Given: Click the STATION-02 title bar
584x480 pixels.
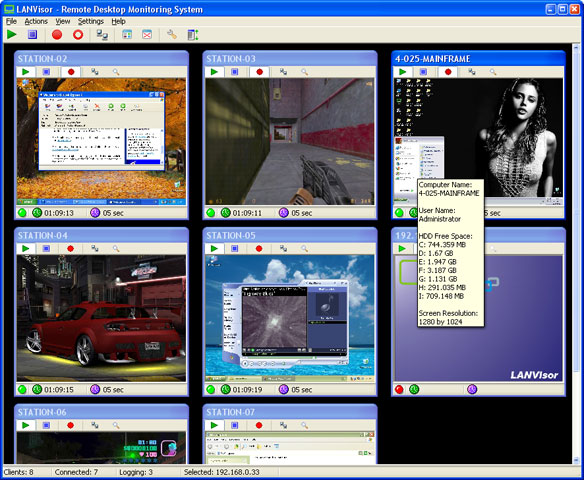Looking at the screenshot, I should [x=101, y=59].
